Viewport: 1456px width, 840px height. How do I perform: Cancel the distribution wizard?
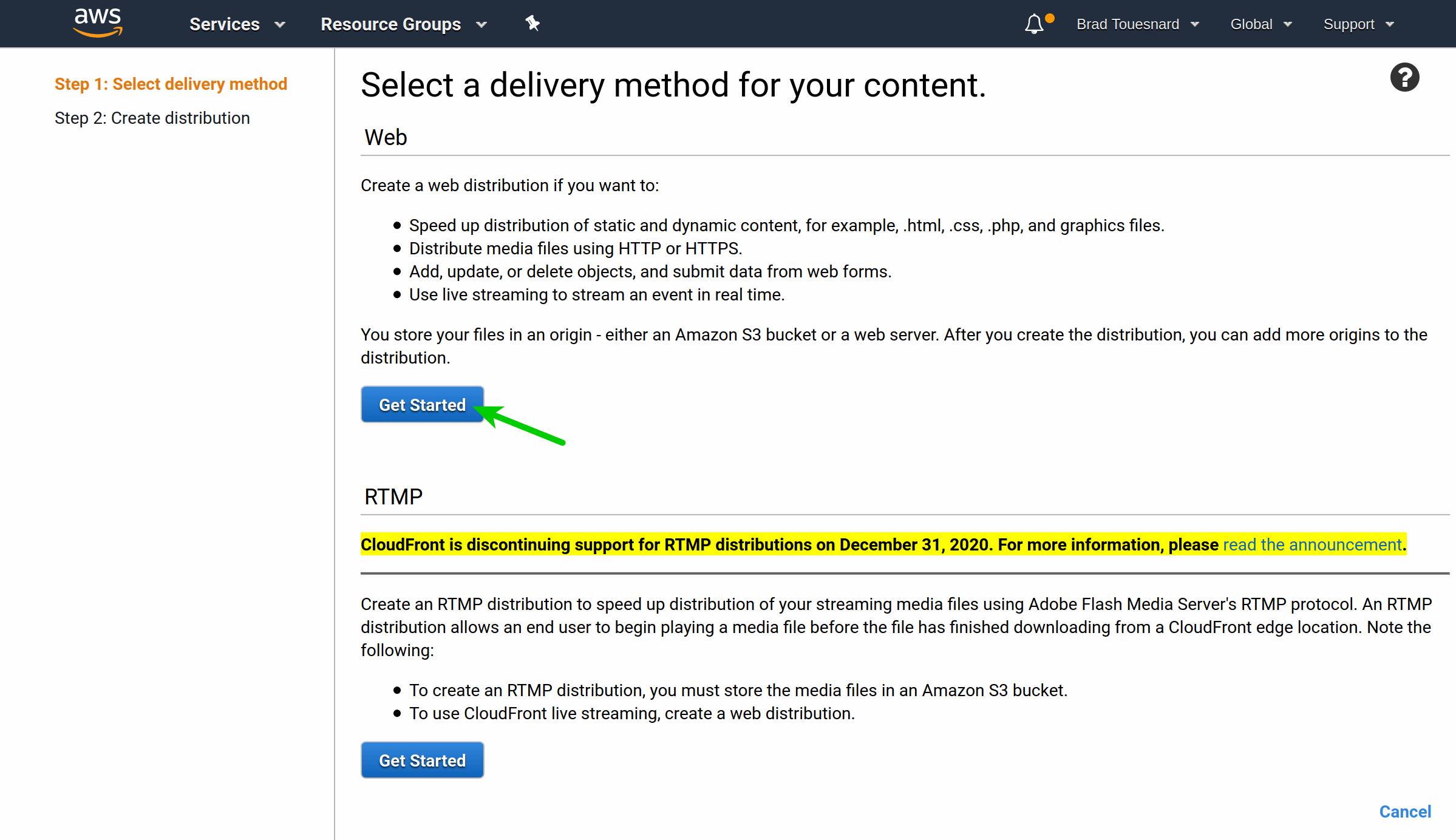pos(1405,811)
